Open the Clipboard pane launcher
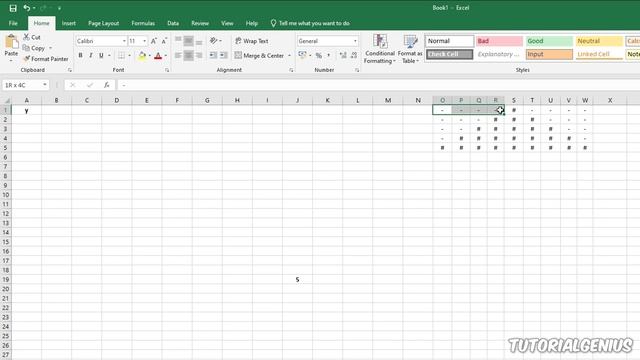 (70, 70)
